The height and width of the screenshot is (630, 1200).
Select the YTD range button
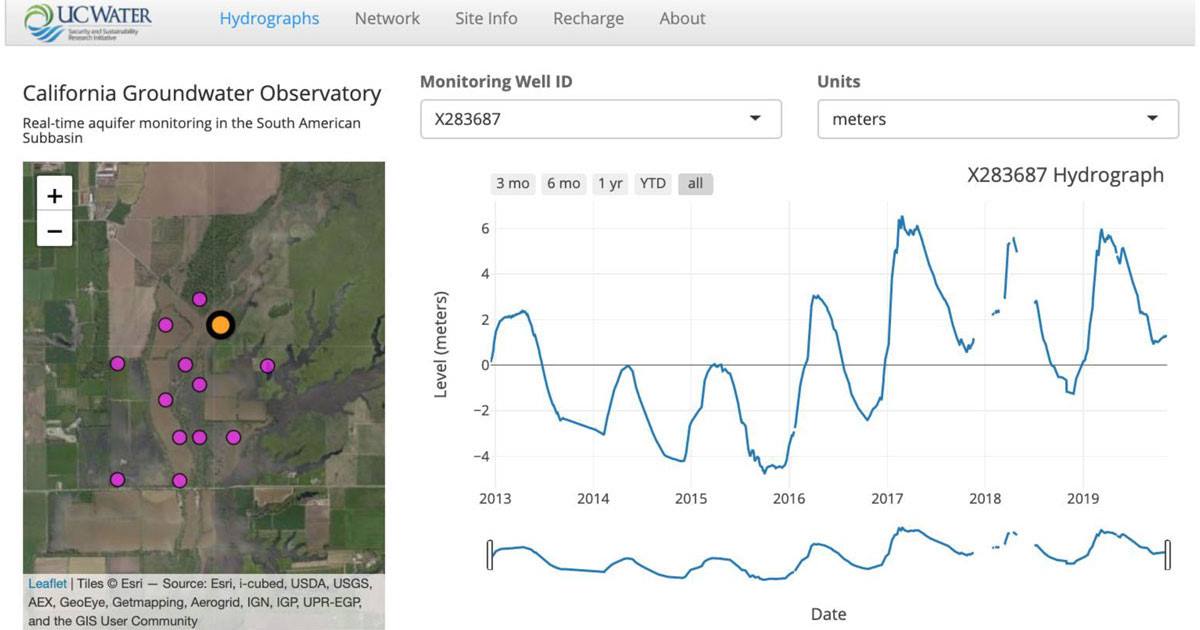click(x=653, y=184)
